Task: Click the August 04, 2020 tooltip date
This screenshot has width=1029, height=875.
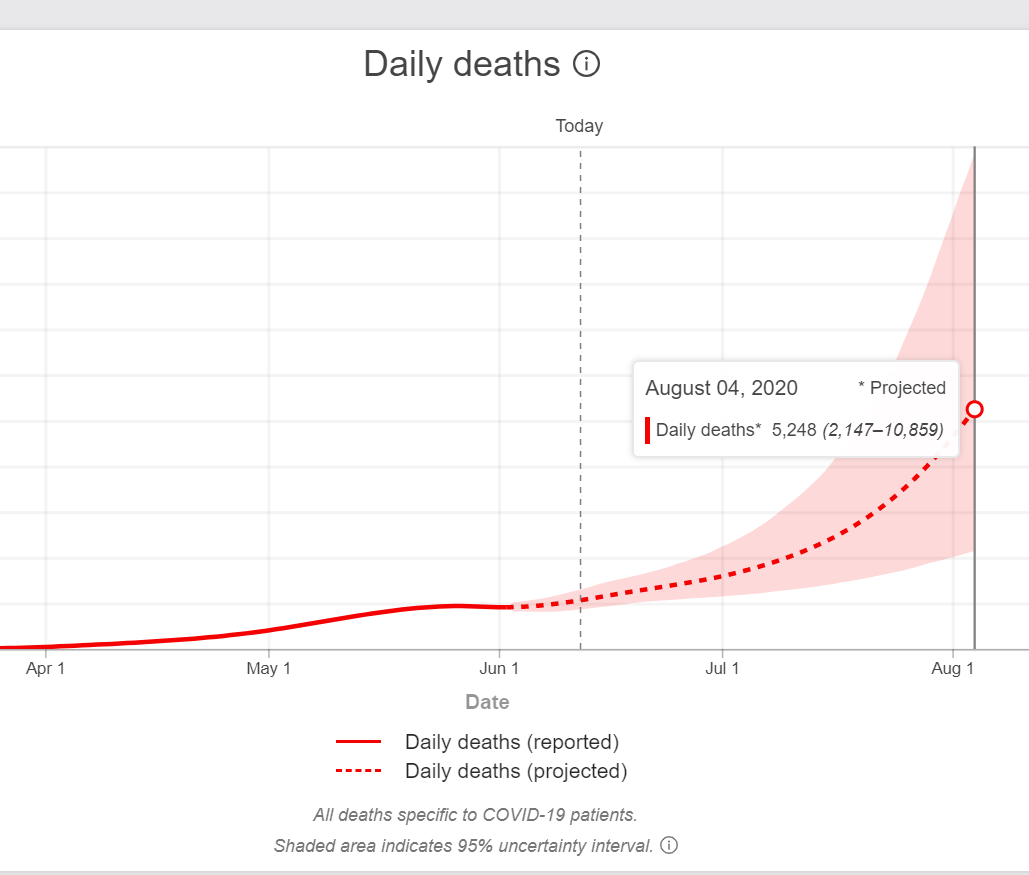Action: 721,388
